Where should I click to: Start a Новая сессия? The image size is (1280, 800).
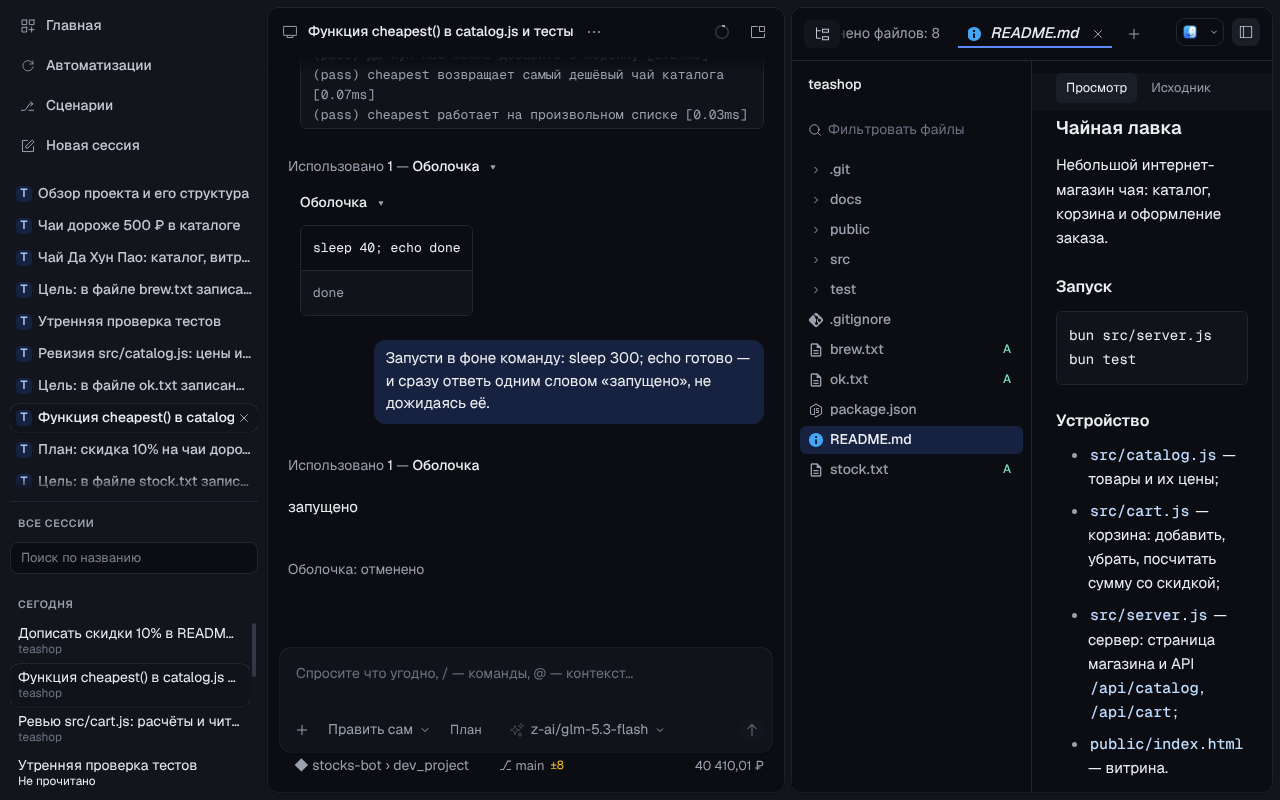80,145
